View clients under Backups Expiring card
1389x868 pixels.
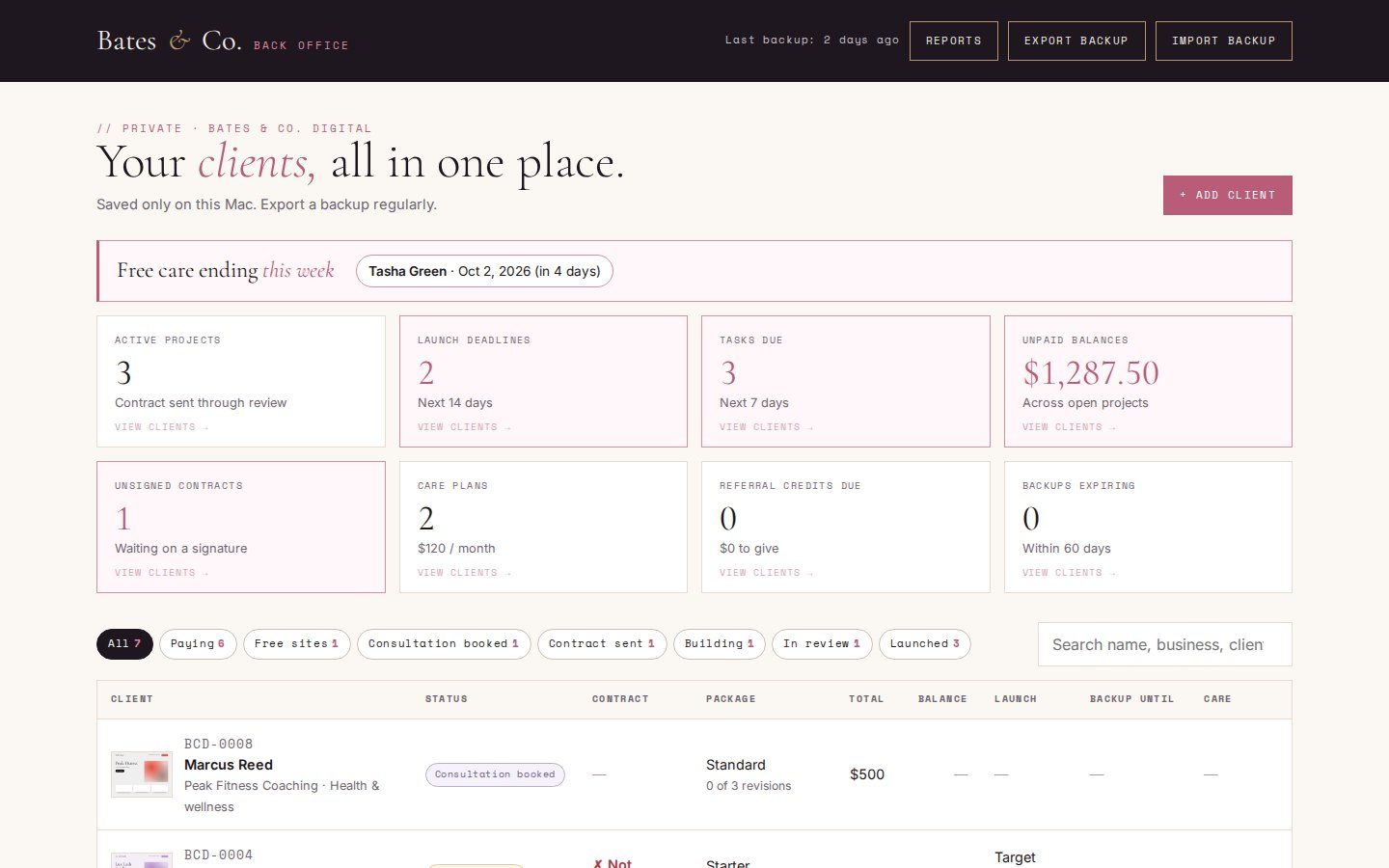(1070, 573)
